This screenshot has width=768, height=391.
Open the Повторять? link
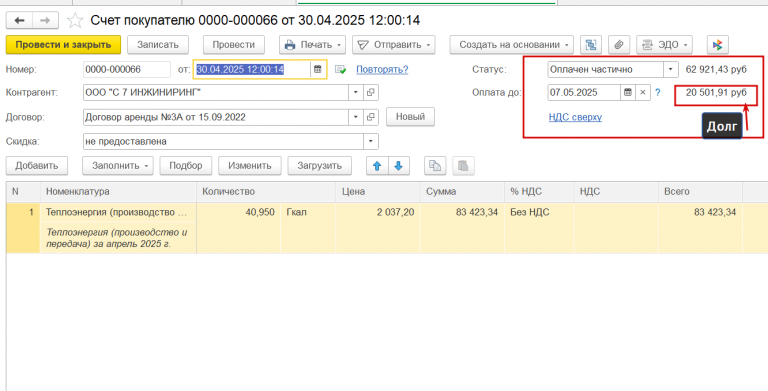pyautogui.click(x=382, y=70)
